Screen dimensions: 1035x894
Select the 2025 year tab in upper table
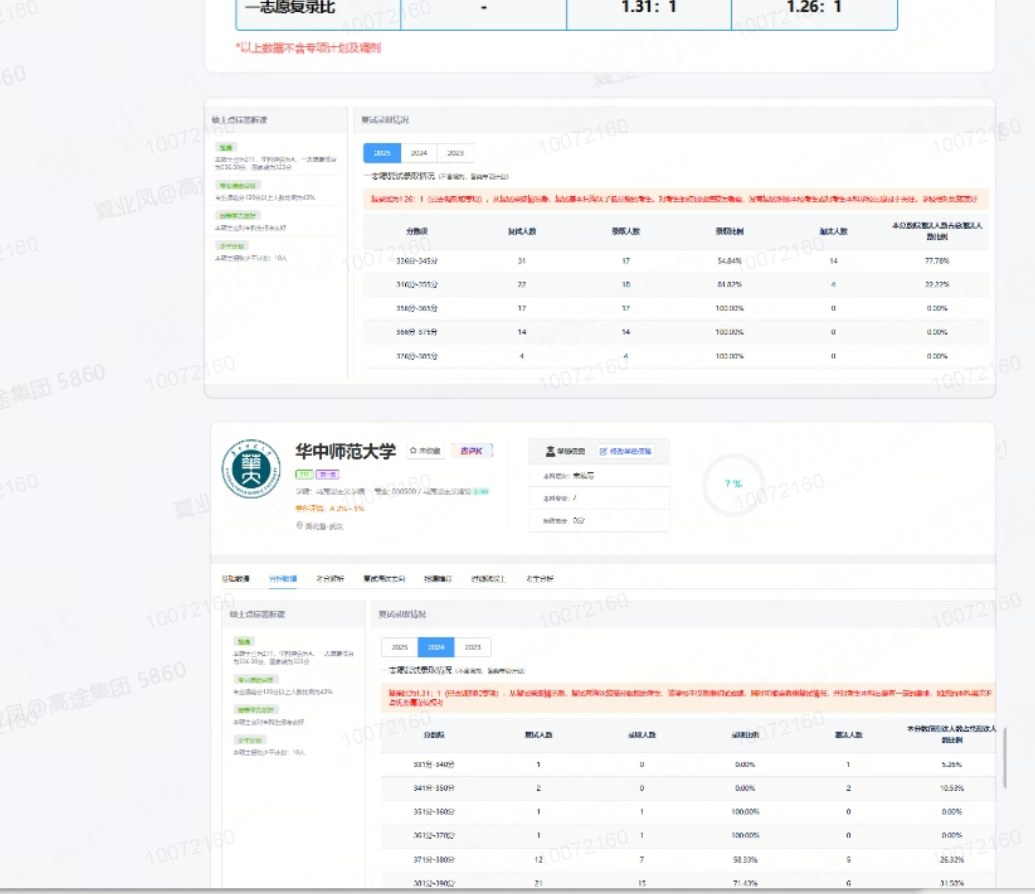(382, 153)
